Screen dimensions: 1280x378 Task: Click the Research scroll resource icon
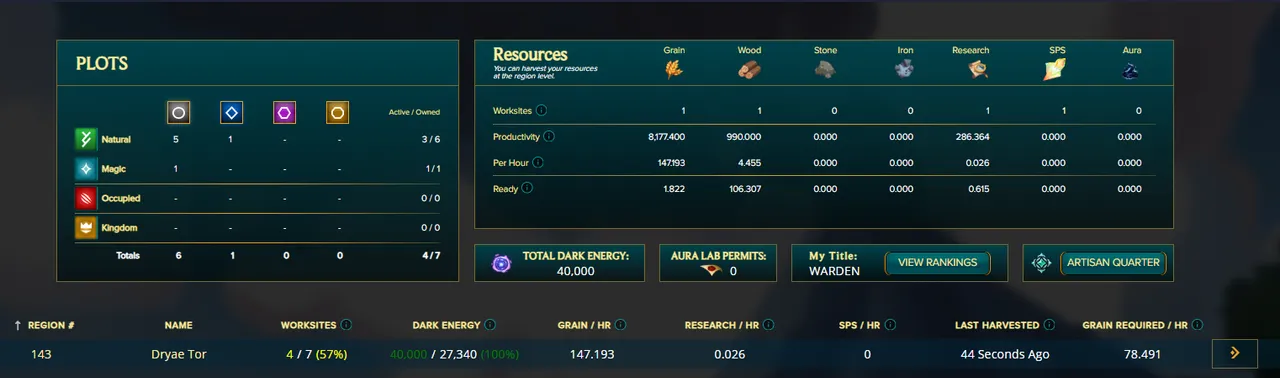coord(979,70)
